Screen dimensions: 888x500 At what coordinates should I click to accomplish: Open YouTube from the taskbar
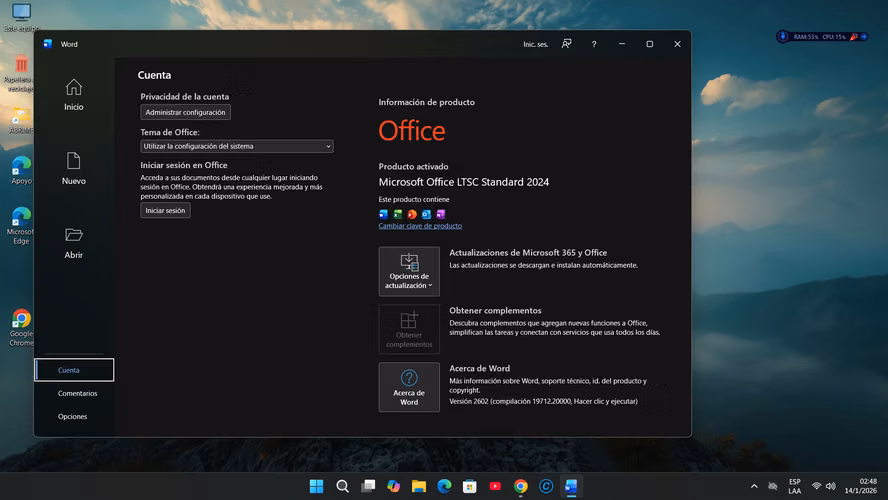point(495,486)
